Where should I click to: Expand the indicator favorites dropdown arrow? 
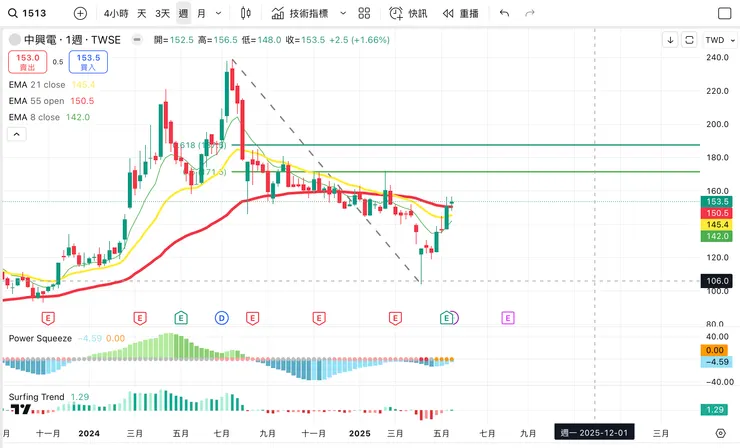(343, 13)
